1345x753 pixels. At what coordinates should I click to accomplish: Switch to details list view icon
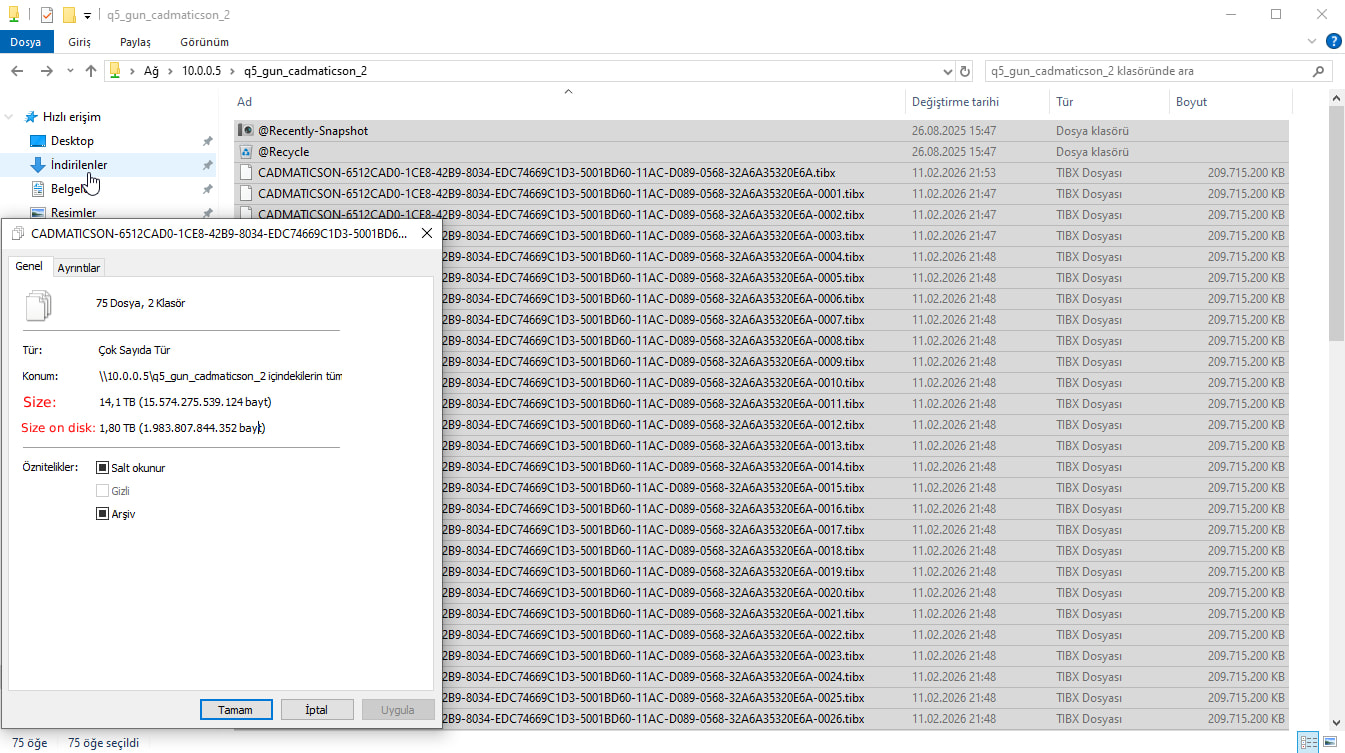[1308, 742]
